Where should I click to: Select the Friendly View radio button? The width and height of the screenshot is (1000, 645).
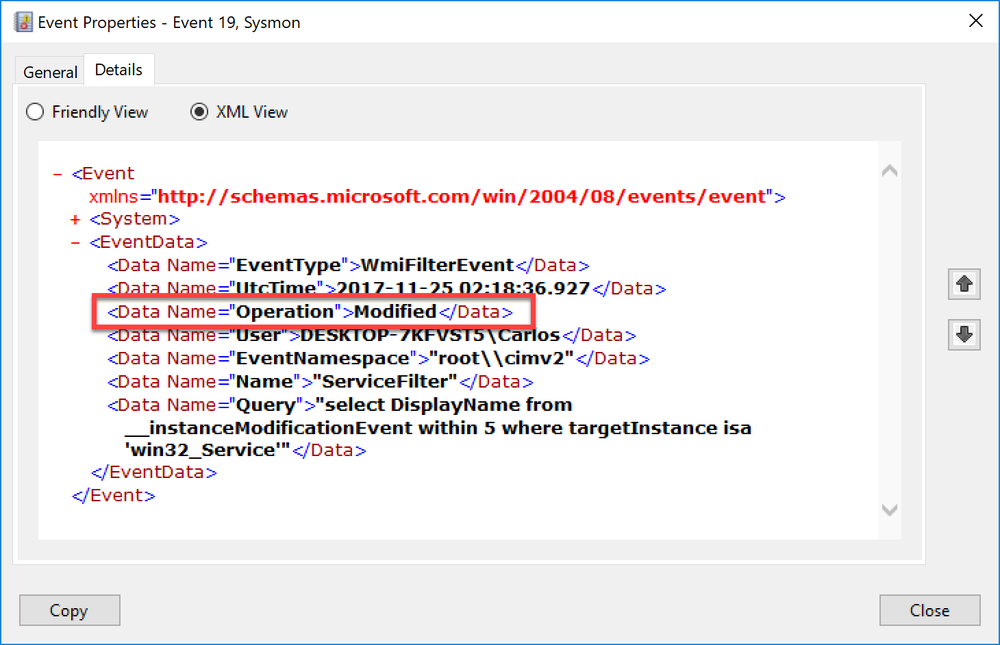coord(35,112)
